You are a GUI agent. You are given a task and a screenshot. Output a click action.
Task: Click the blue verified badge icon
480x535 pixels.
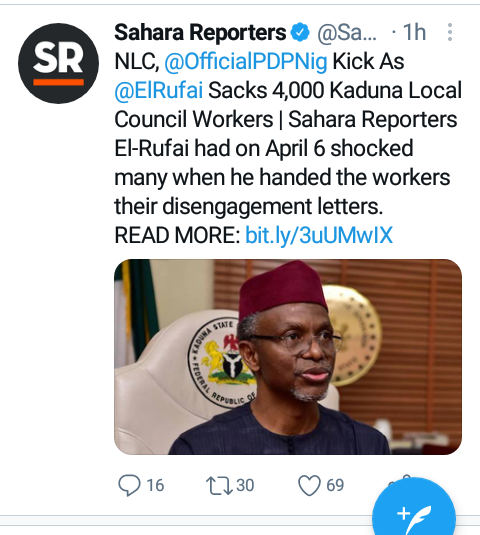[x=300, y=32]
